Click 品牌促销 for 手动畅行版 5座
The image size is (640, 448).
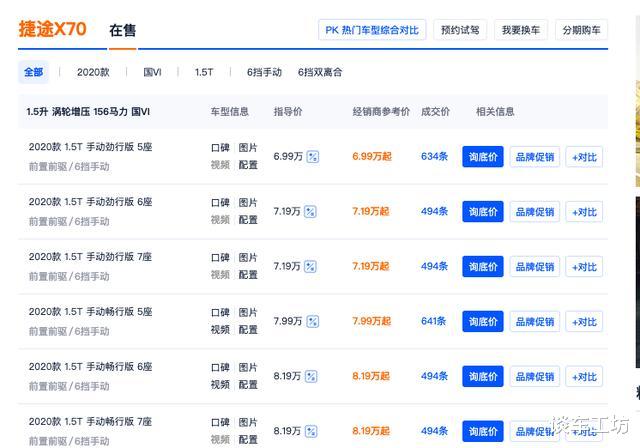coord(535,322)
